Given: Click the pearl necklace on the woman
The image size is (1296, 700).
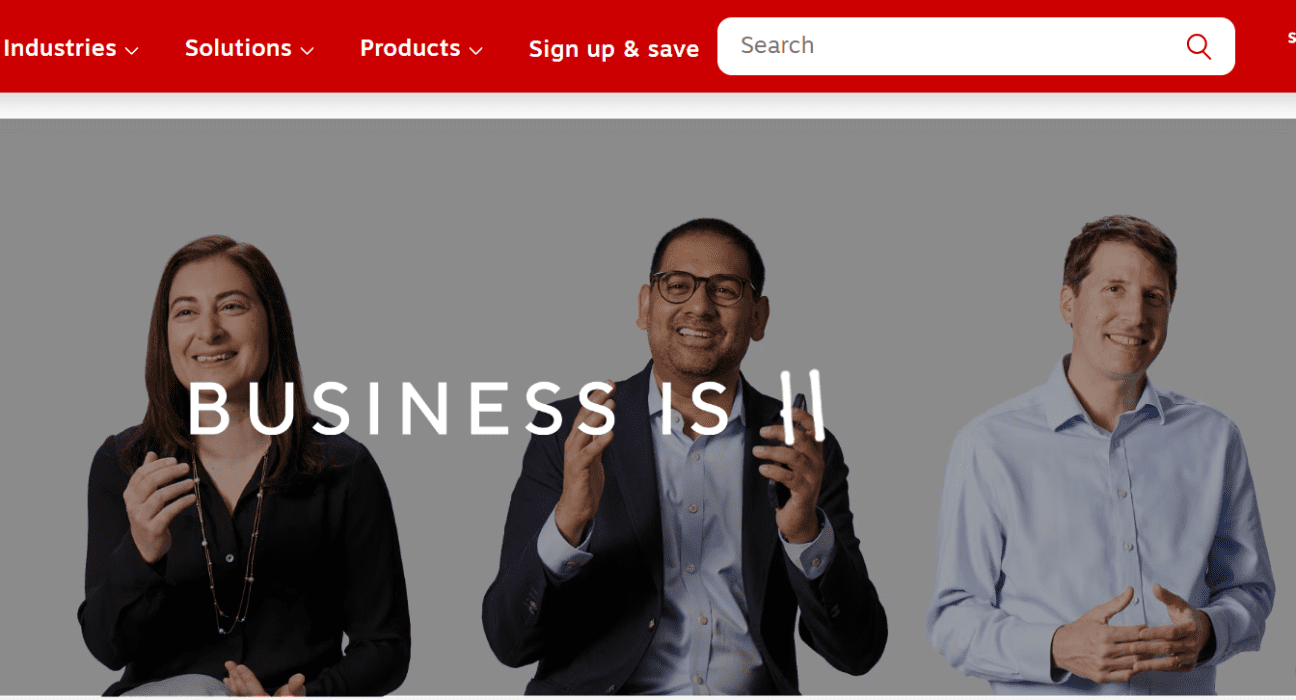Looking at the screenshot, I should pos(229,540).
